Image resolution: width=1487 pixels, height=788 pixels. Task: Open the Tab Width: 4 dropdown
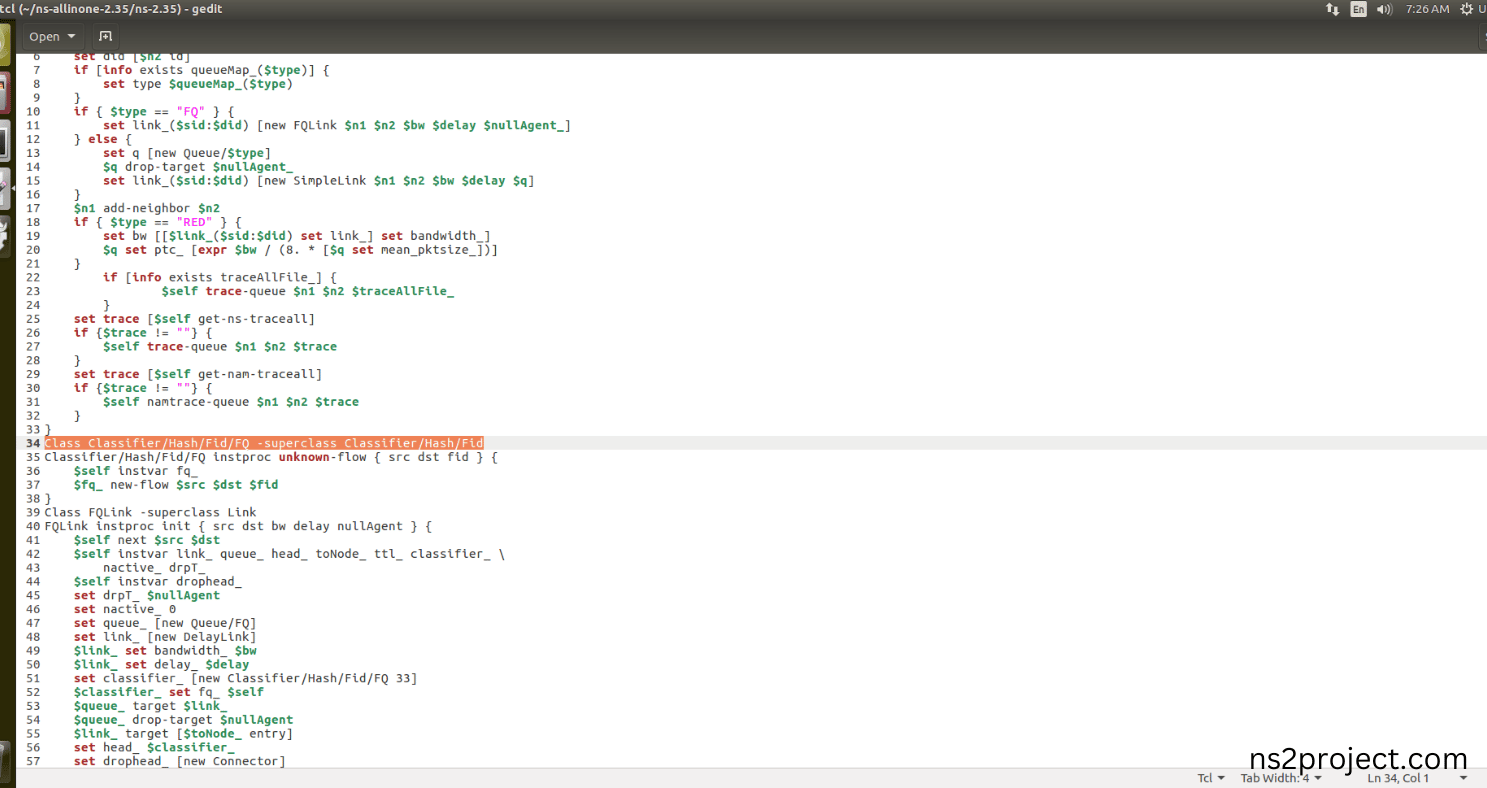coord(1281,778)
